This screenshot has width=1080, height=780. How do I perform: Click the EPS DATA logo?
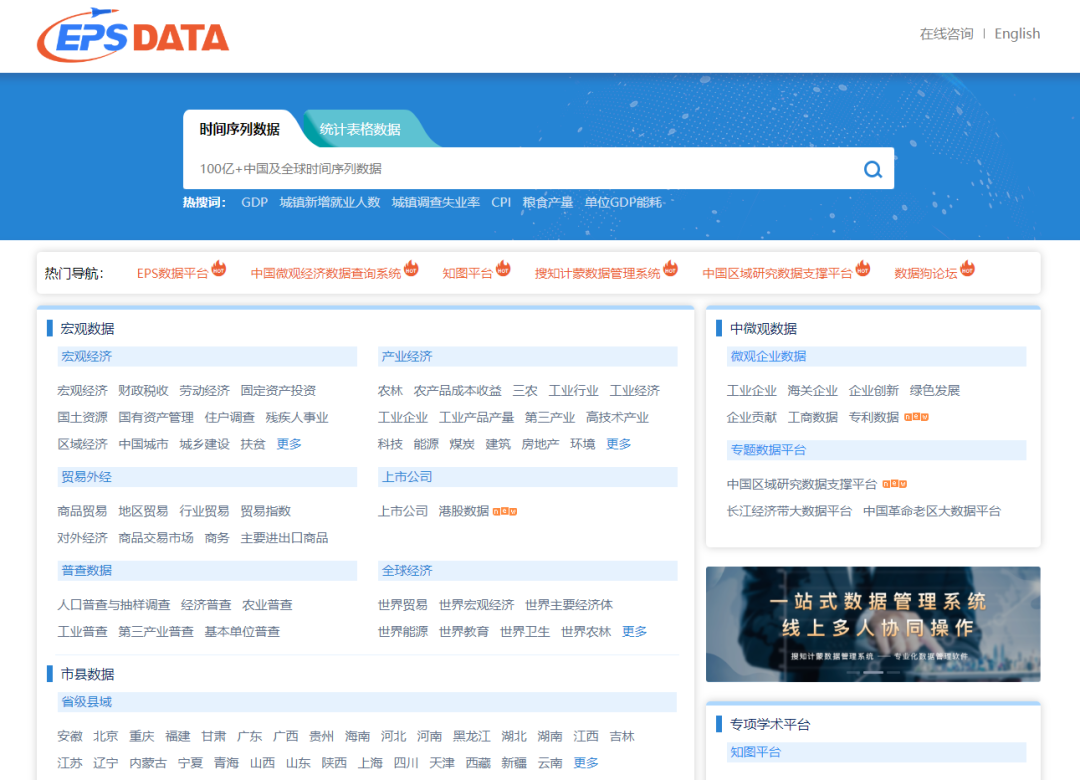[x=133, y=35]
